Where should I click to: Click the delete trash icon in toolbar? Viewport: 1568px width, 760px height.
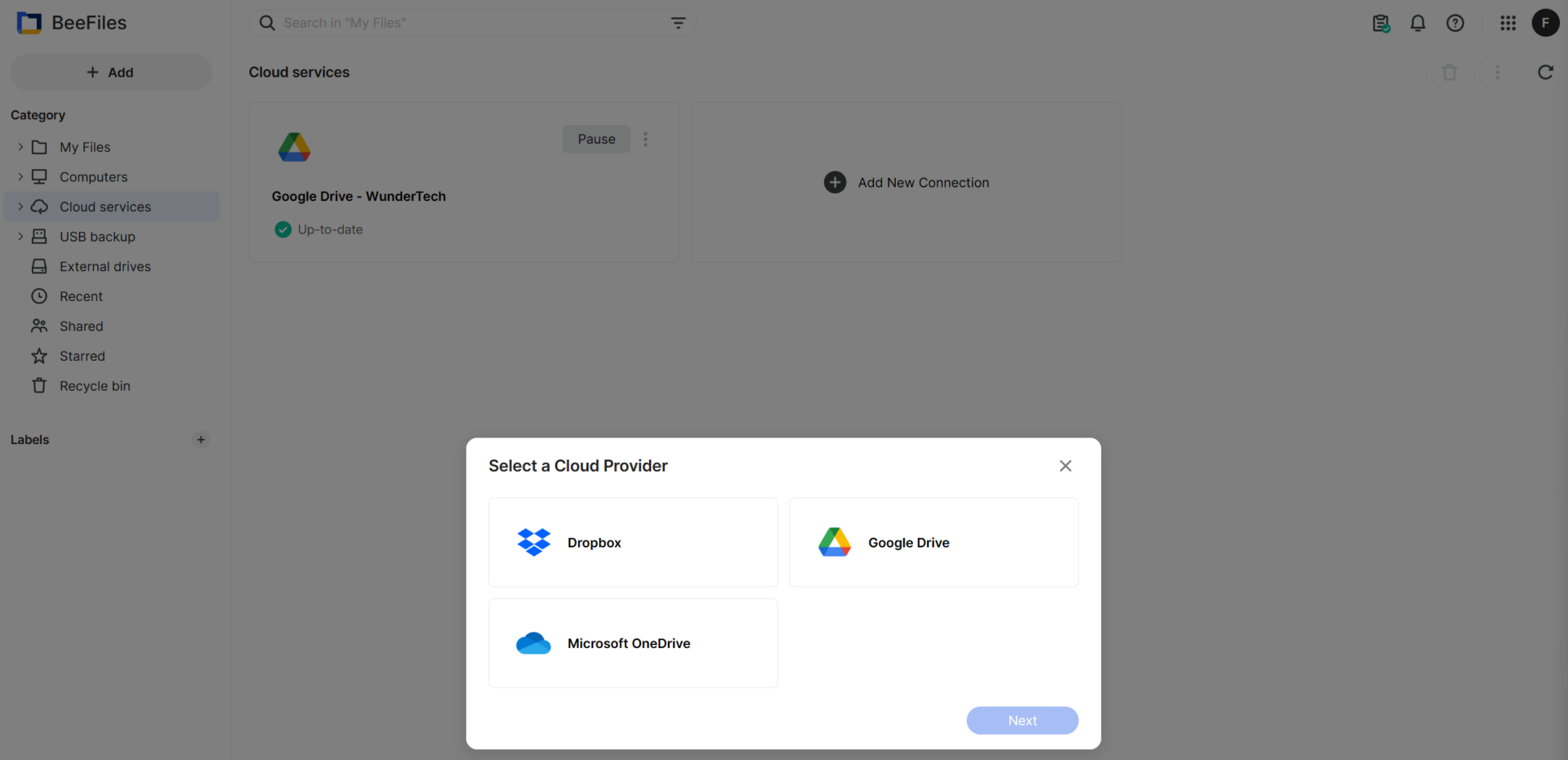click(1450, 73)
